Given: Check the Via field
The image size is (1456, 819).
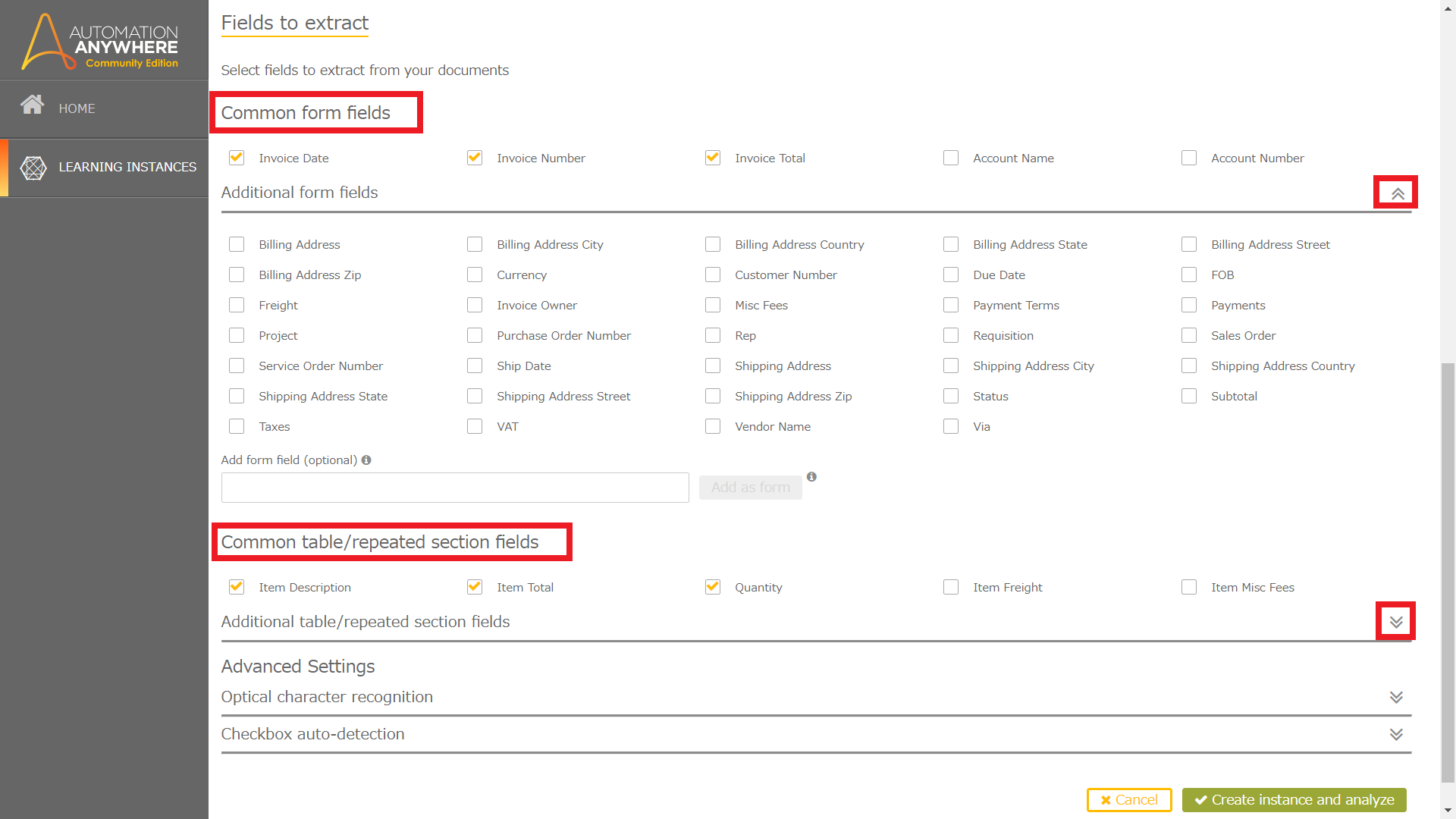Looking at the screenshot, I should (951, 426).
